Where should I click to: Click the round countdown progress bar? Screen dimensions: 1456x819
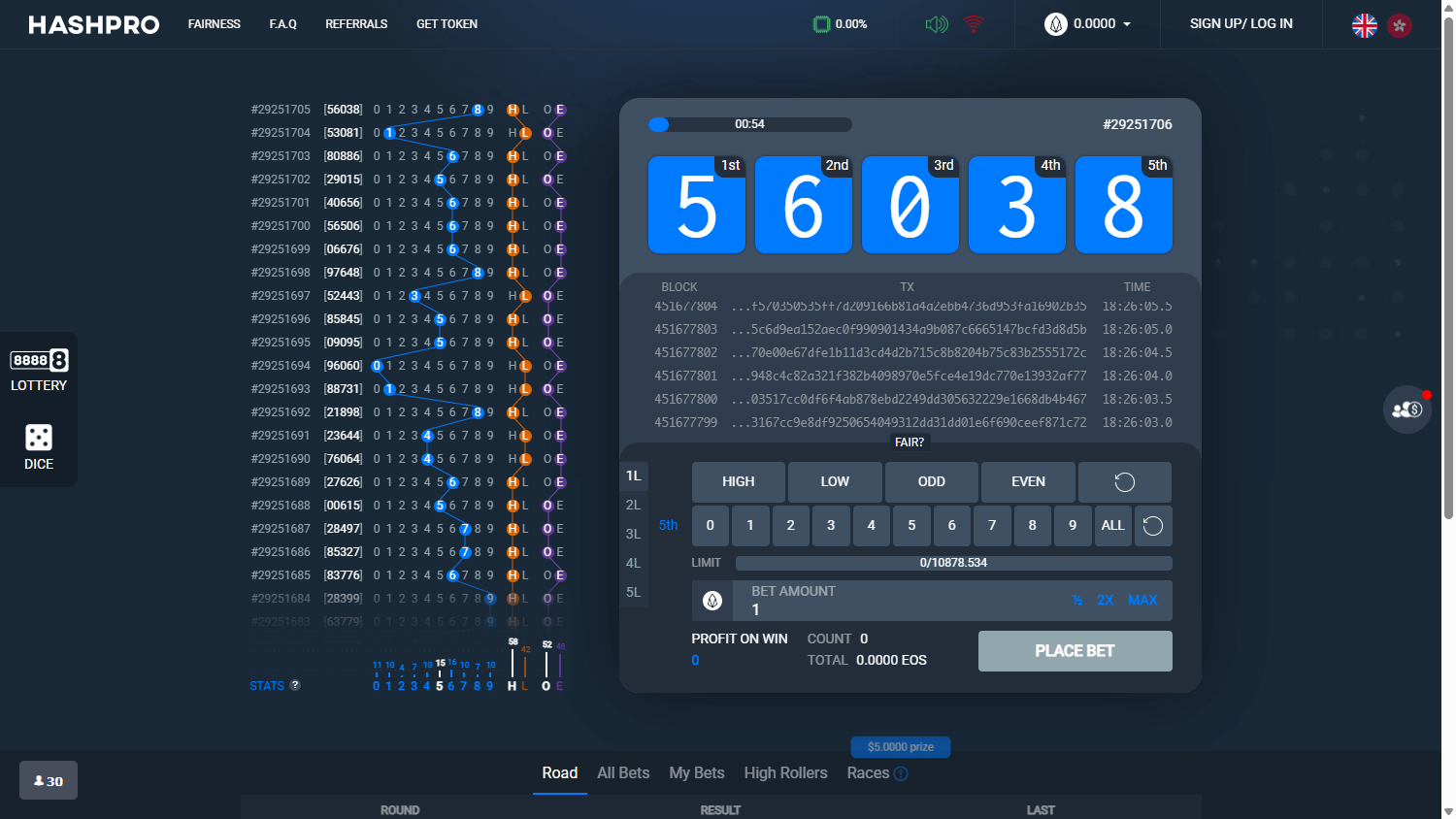point(749,124)
